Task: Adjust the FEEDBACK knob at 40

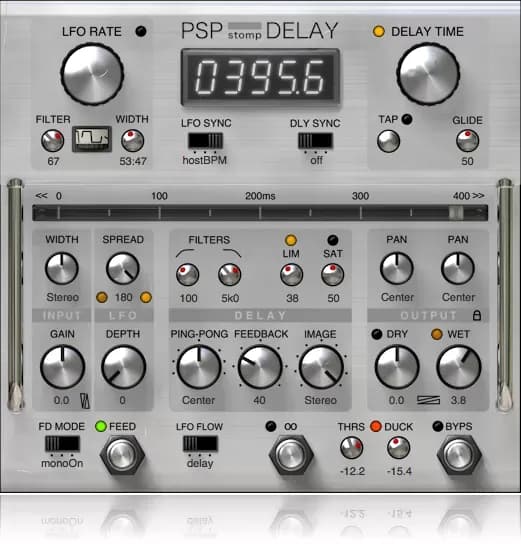Action: click(x=260, y=367)
